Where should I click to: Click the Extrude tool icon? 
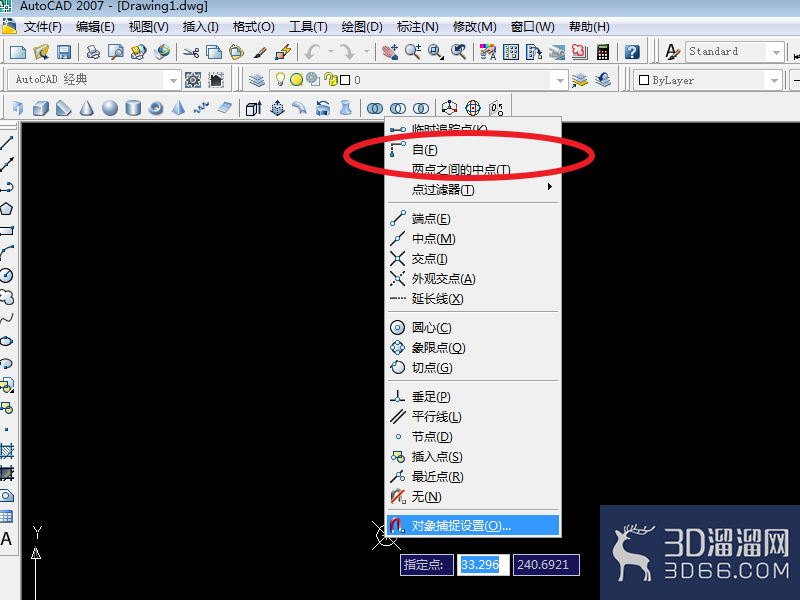click(254, 108)
